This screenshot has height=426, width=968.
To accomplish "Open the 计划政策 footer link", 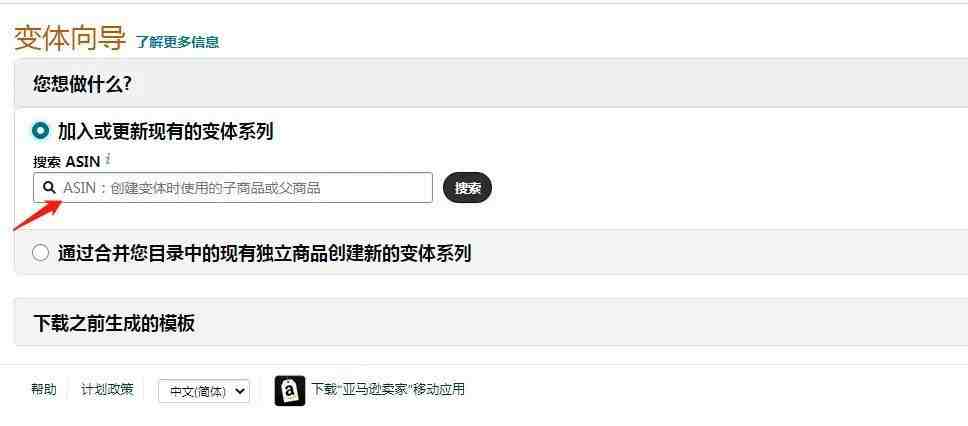I will (107, 390).
